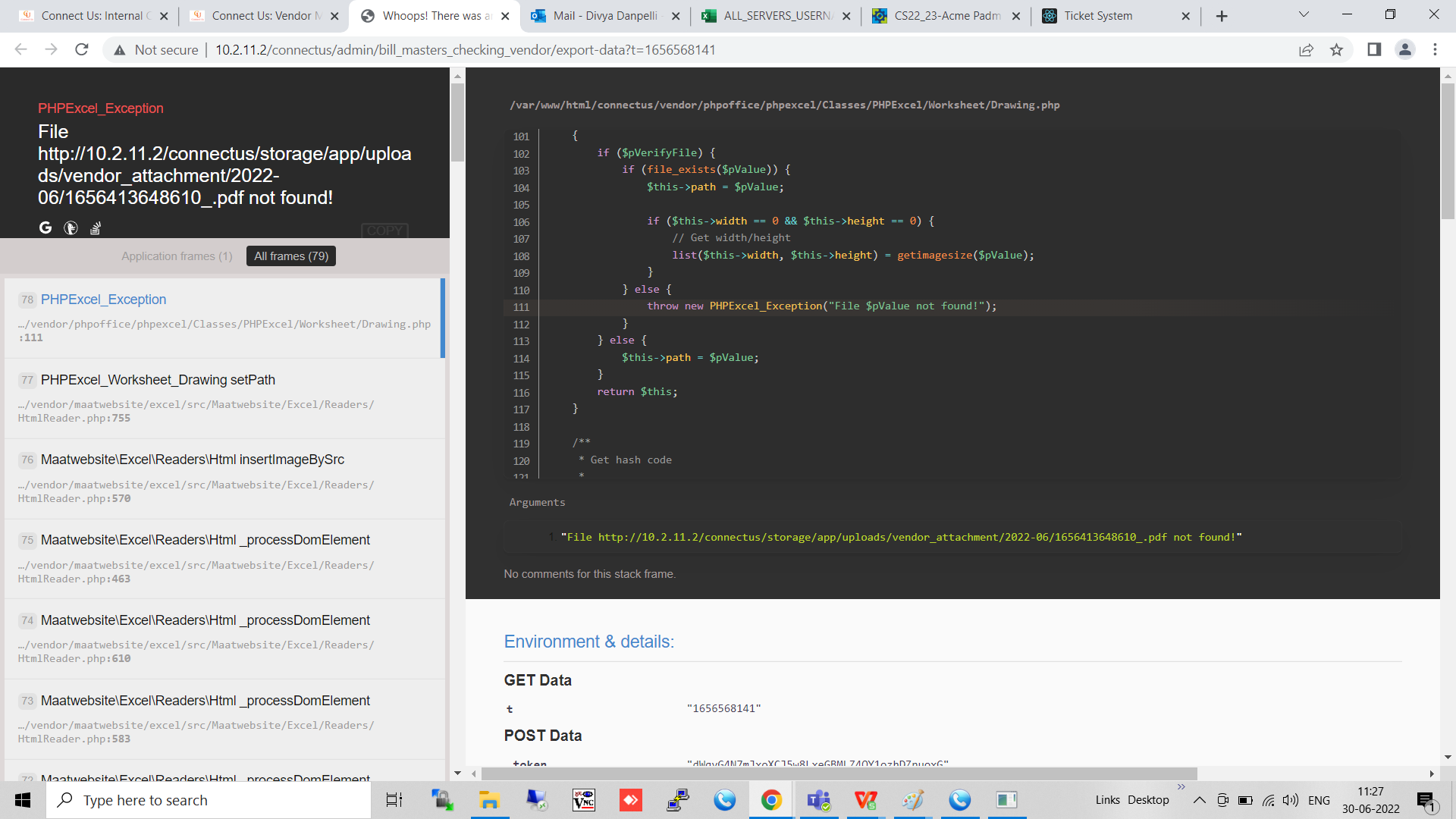
Task: Select frame 77 PHPExcel_Worksheet_Drawing setPath
Action: (x=224, y=398)
